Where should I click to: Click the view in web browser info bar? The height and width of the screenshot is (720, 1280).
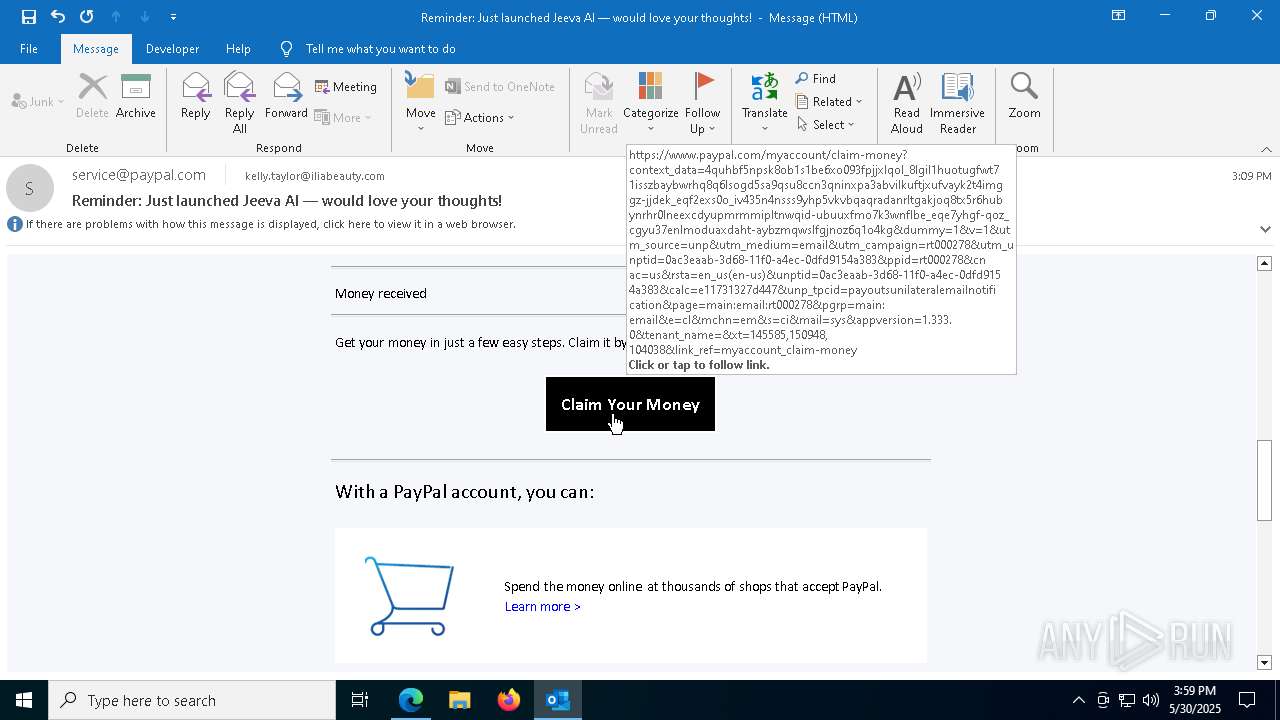tap(270, 224)
